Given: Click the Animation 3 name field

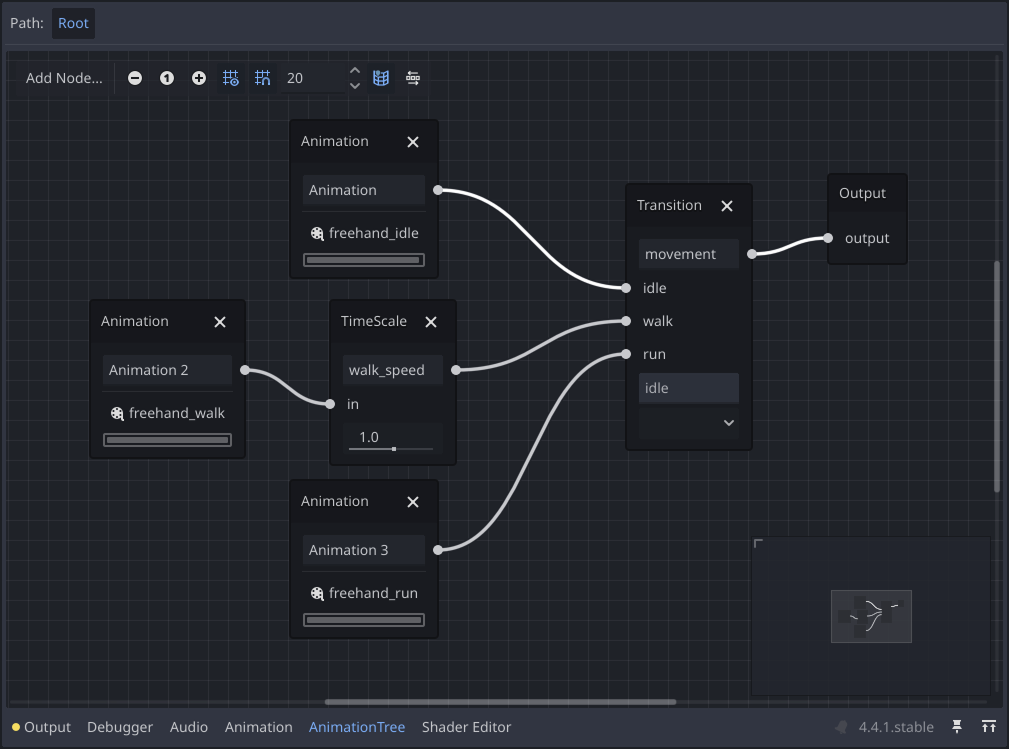Looking at the screenshot, I should [364, 550].
